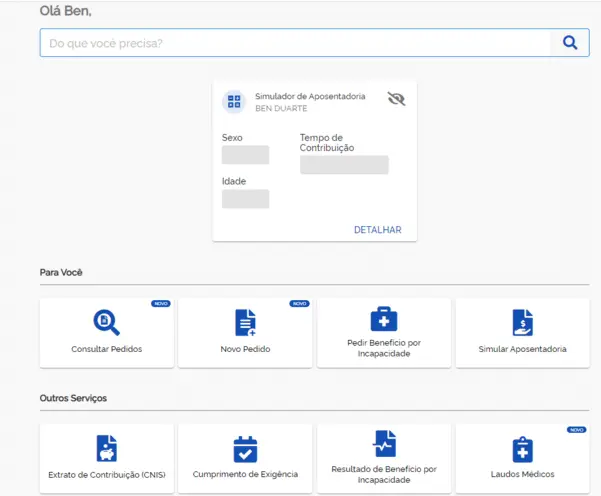Click the Cumprimento de Exigência calendar check icon
This screenshot has height=496, width=601.
[x=245, y=449]
